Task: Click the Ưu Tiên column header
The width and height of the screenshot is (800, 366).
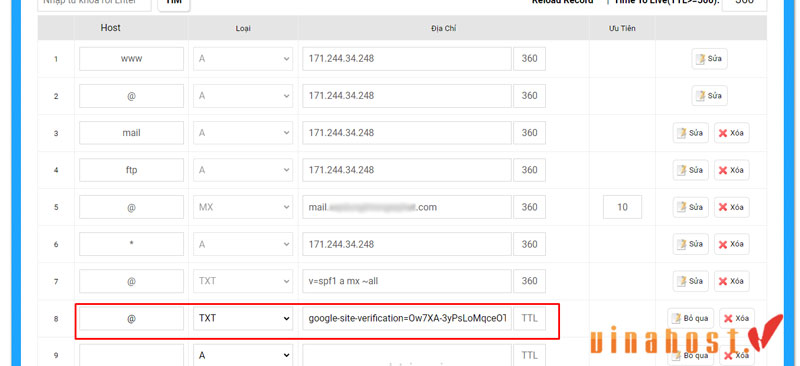Action: (622, 29)
